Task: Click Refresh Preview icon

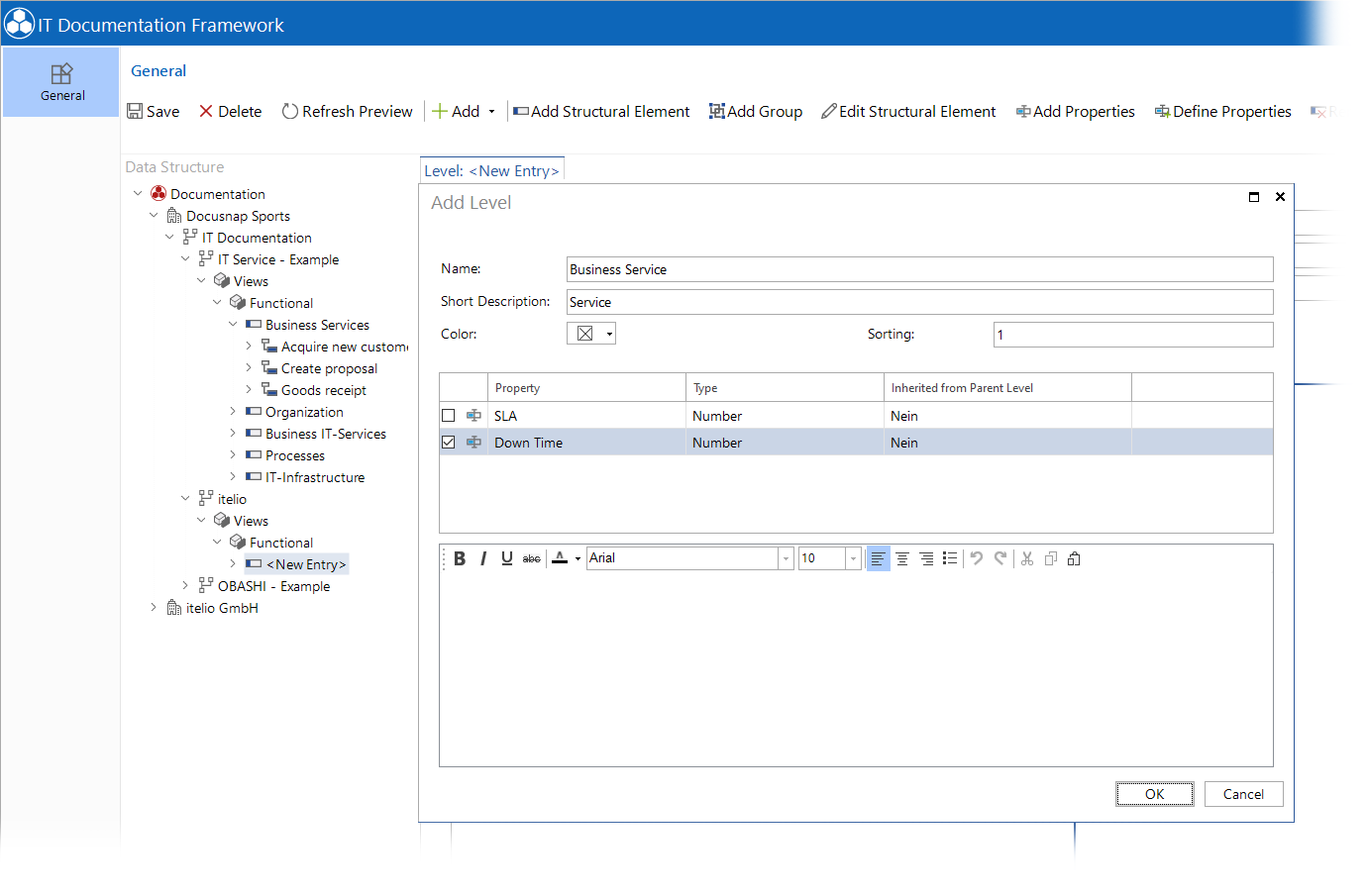Action: click(x=290, y=111)
